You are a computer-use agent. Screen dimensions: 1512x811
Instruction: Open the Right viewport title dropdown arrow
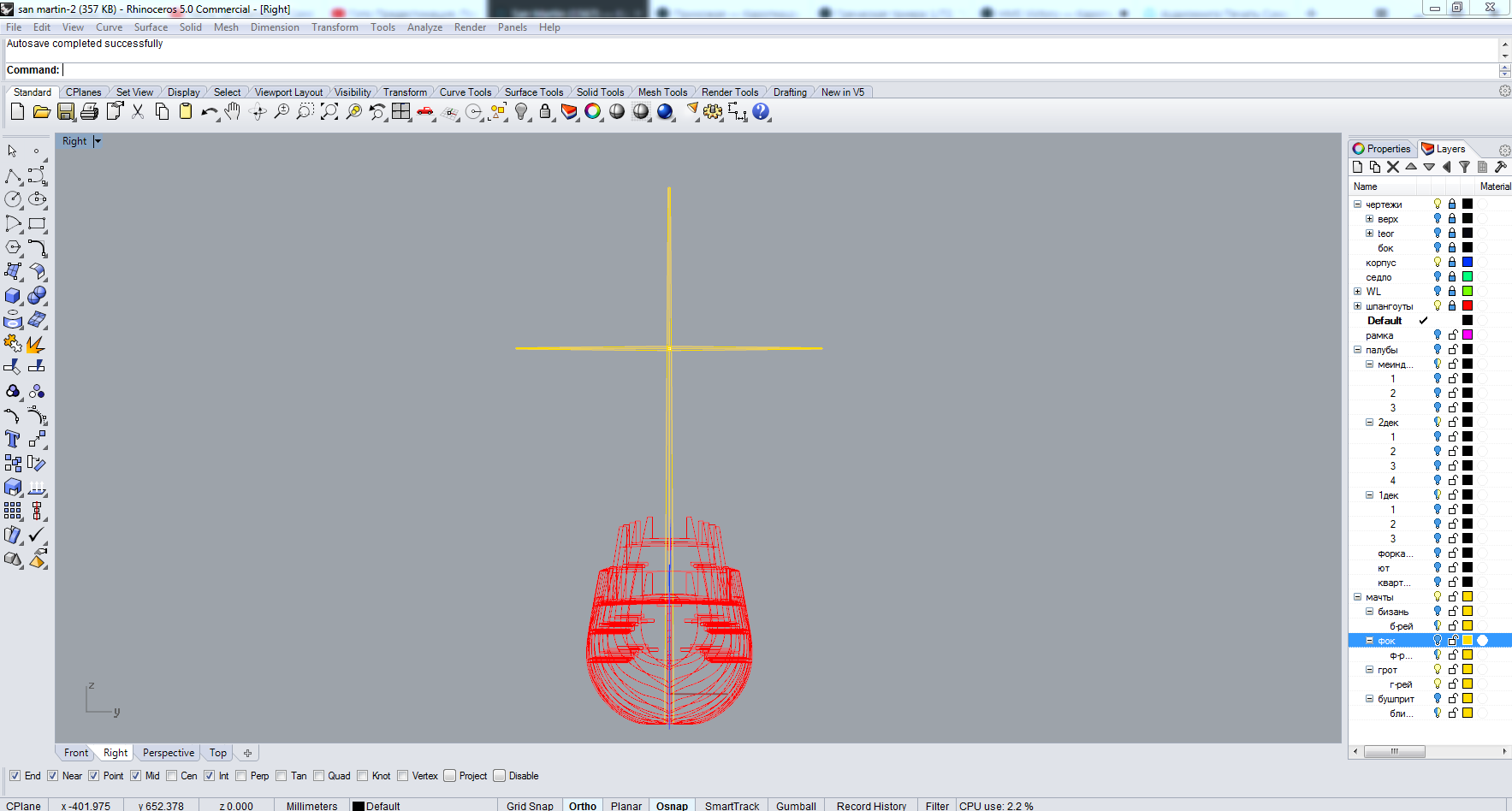[98, 141]
